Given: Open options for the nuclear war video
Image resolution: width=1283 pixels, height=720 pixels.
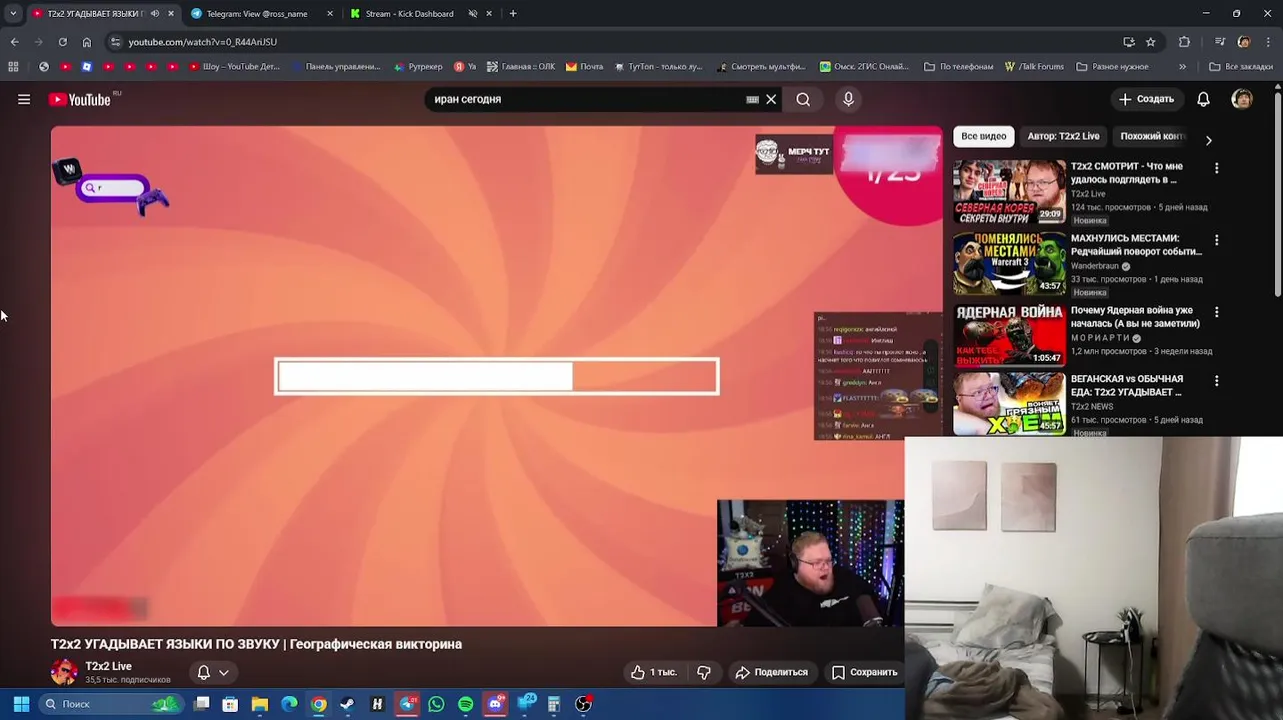Looking at the screenshot, I should 1216,312.
